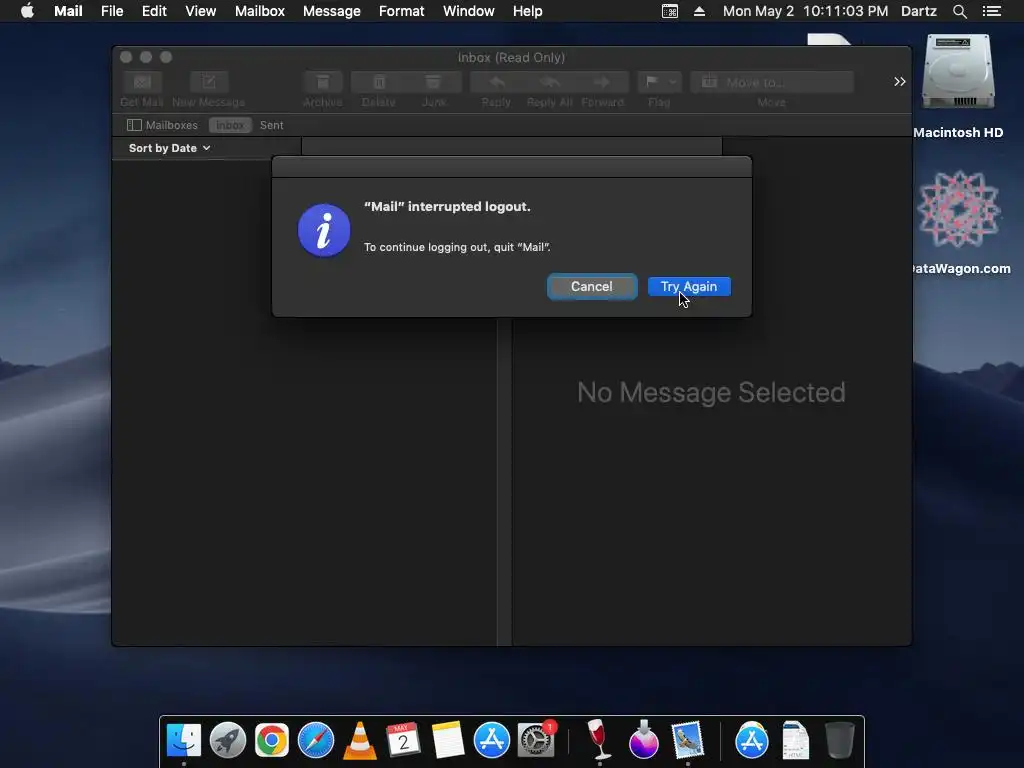Launch Safari from the Dock
1024x768 pixels.
pos(316,740)
